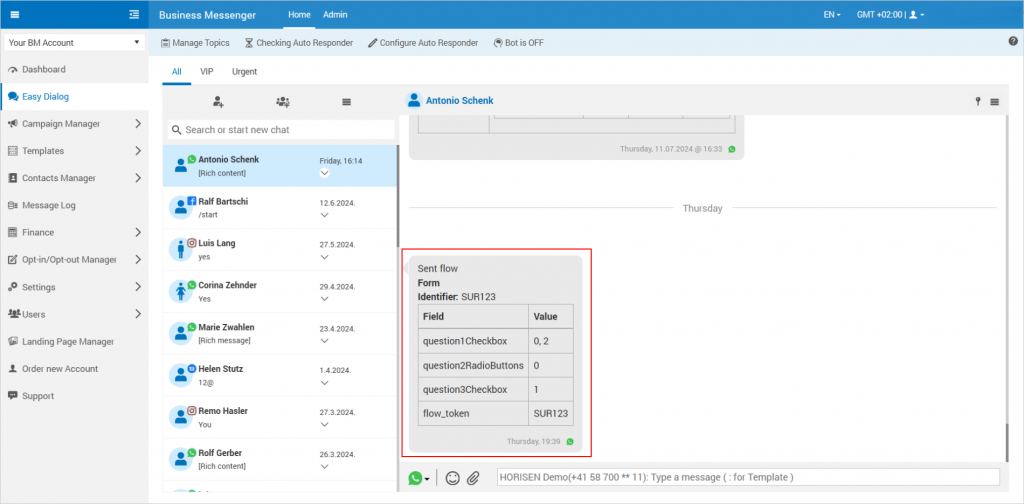Open the WhatsApp channel selector dropdown
The image size is (1024, 504).
pyautogui.click(x=419, y=478)
